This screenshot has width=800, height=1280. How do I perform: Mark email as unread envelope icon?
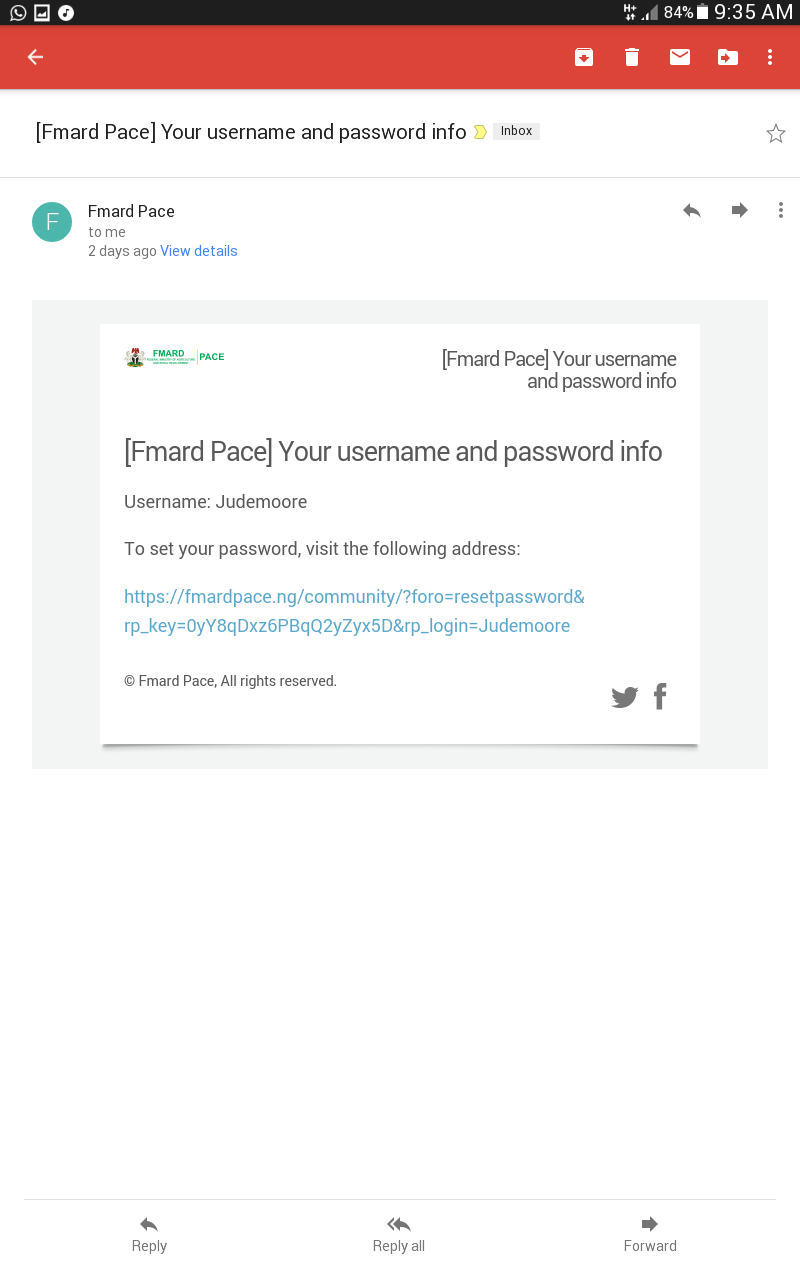click(x=680, y=57)
